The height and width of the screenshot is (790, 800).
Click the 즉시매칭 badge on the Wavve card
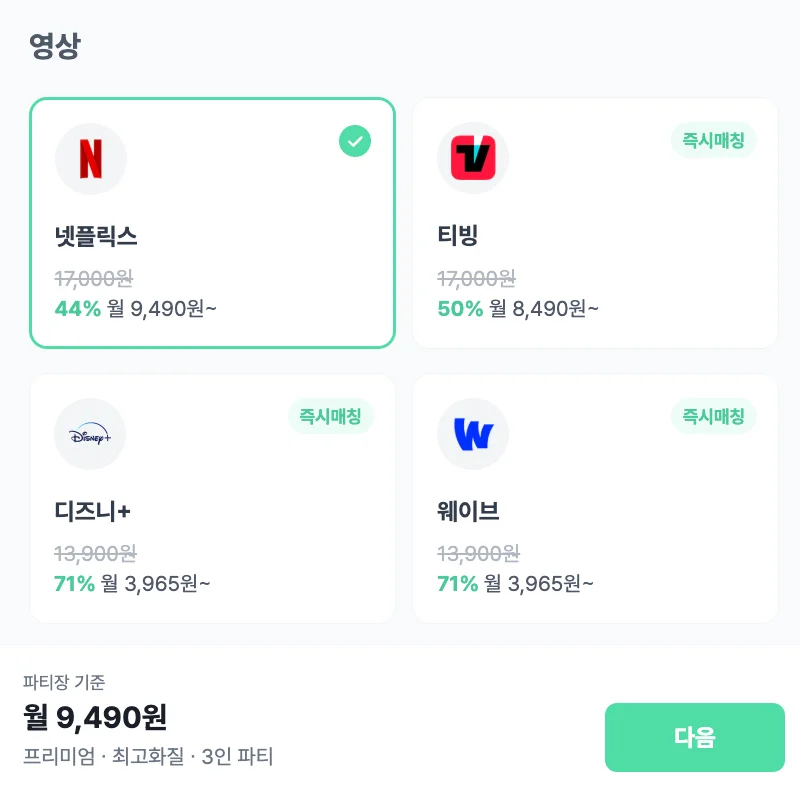[x=714, y=417]
